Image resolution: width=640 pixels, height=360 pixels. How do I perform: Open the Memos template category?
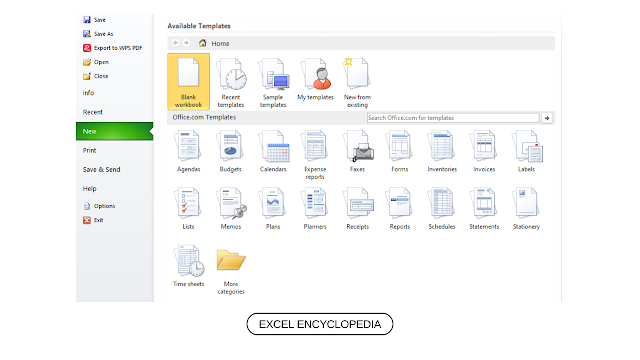click(x=231, y=209)
